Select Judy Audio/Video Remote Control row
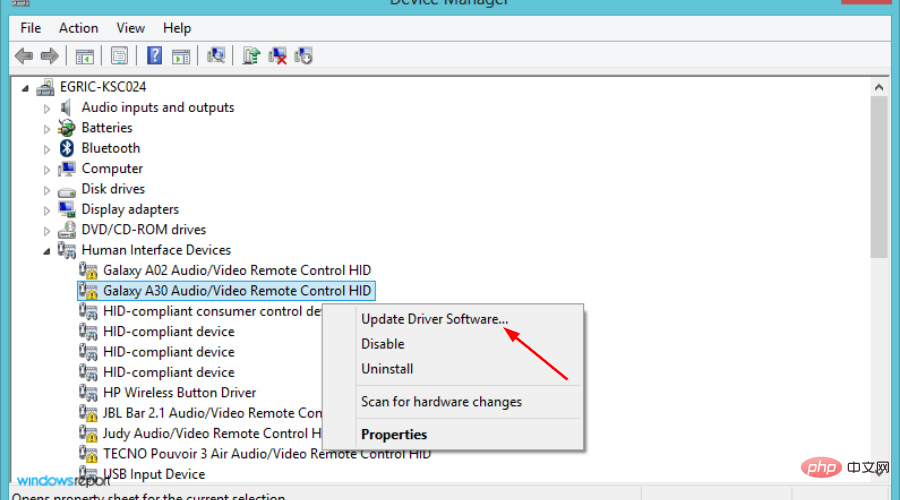 click(212, 433)
